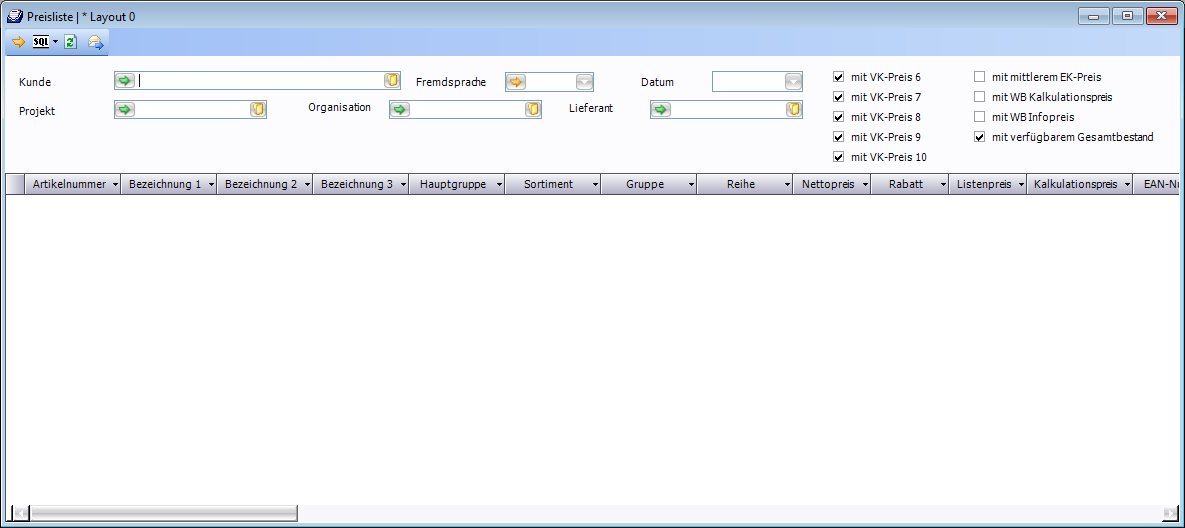Click the green arrow in Kunde field
This screenshot has height=528, width=1185.
click(125, 81)
